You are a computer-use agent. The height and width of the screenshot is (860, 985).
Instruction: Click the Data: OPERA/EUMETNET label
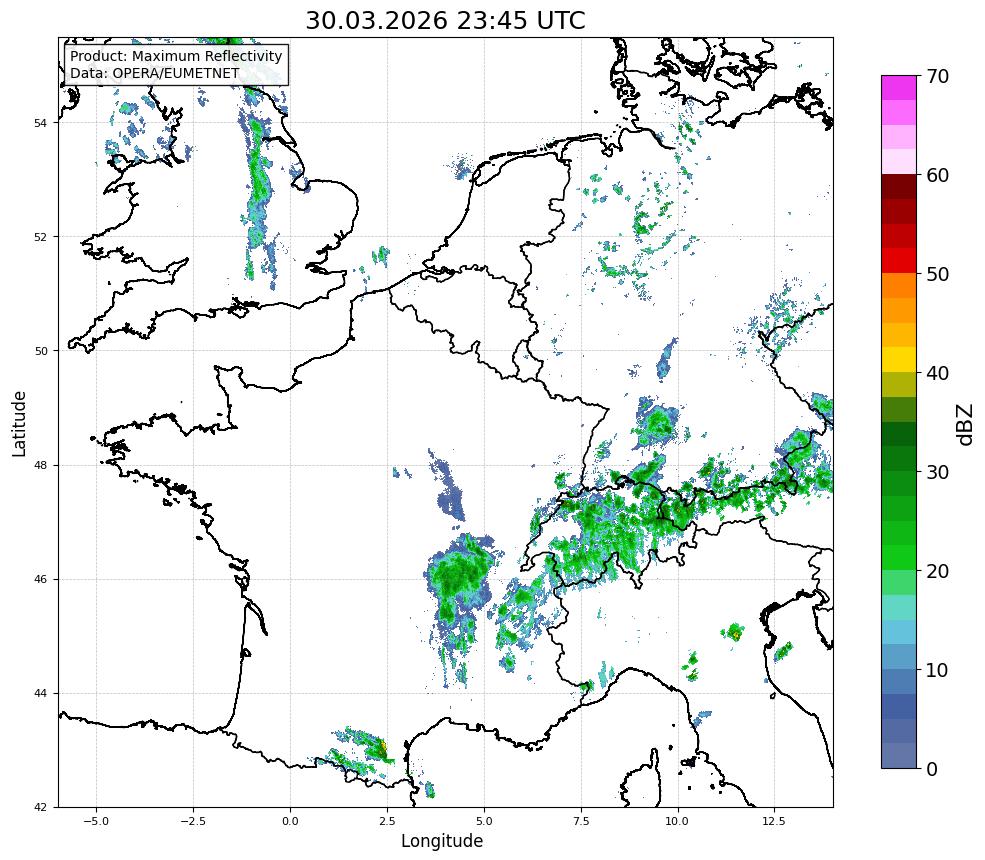pyautogui.click(x=155, y=73)
